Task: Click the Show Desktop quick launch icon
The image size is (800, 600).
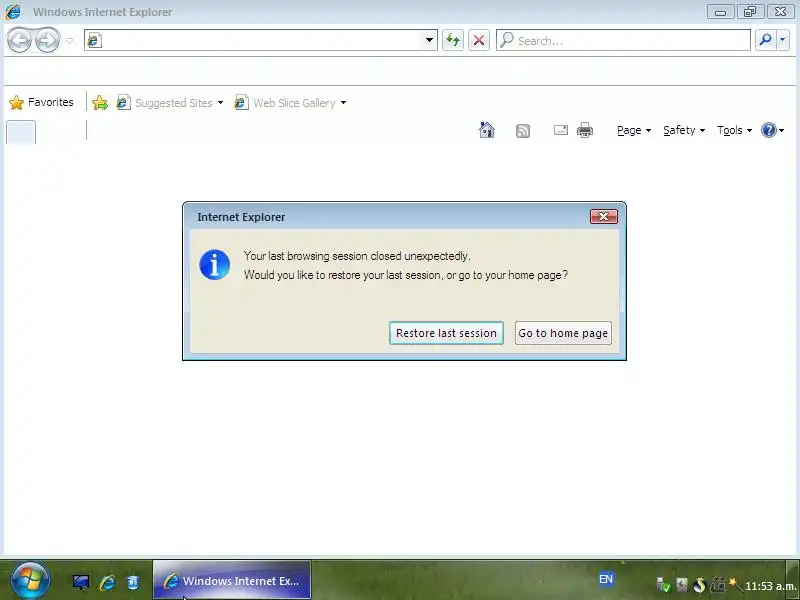Action: pyautogui.click(x=81, y=582)
